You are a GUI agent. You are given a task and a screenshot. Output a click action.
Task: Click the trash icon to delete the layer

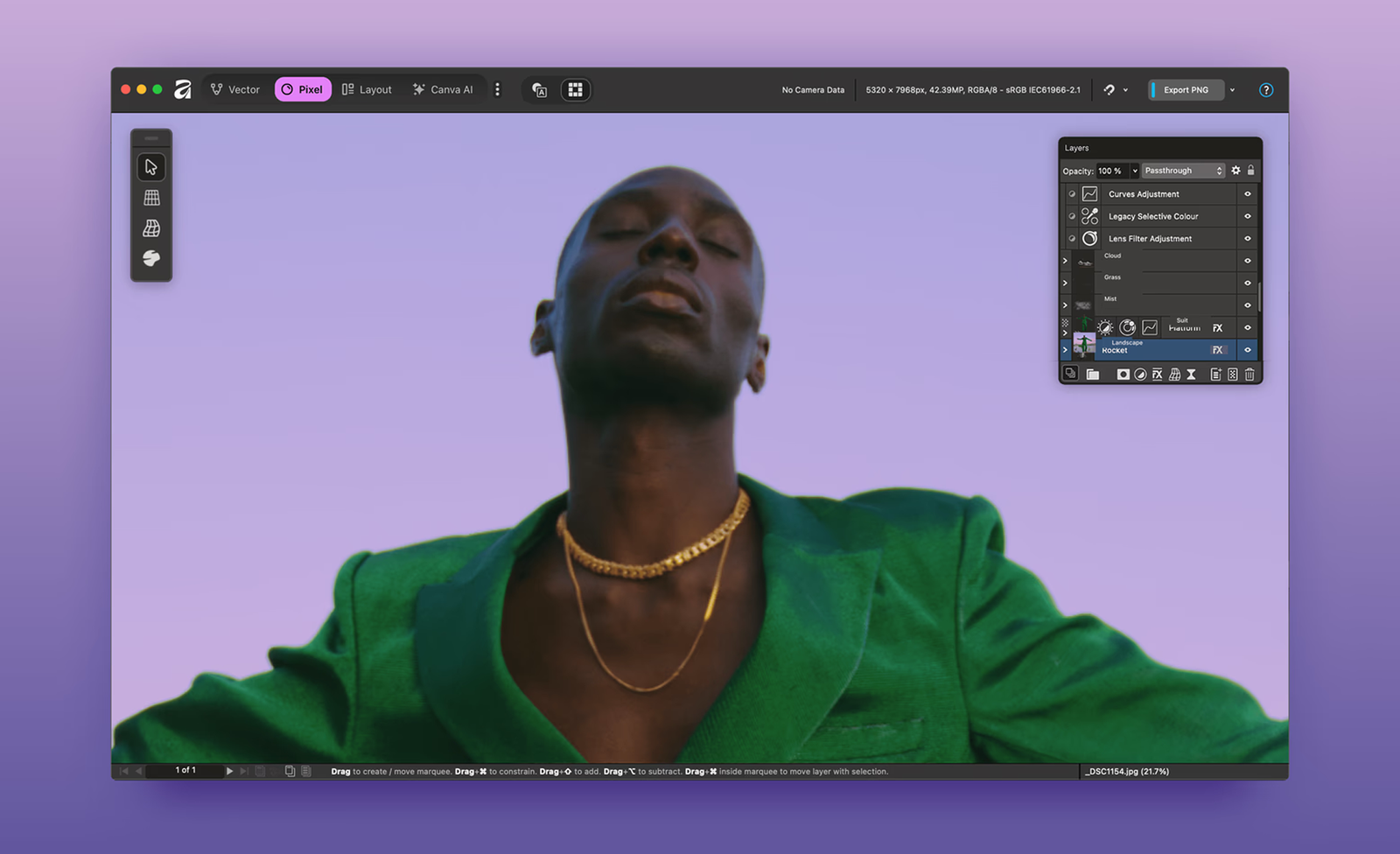coord(1249,374)
